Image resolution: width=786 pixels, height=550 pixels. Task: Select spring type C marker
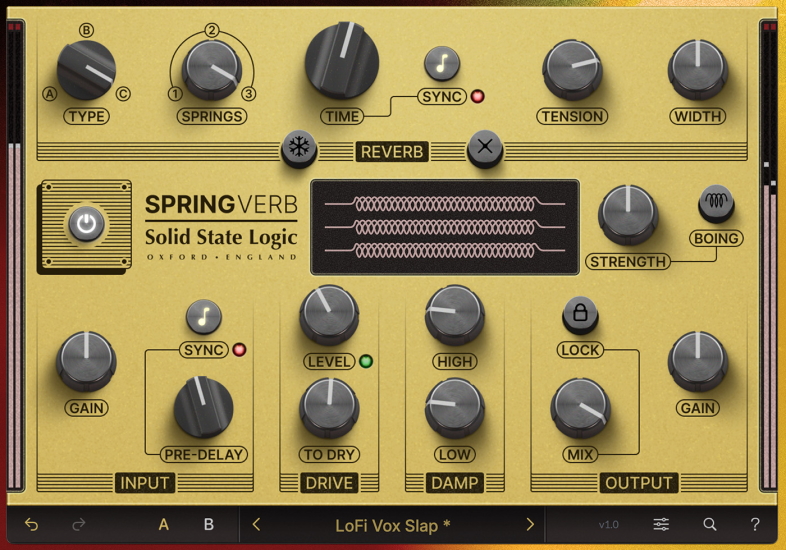coord(123,94)
